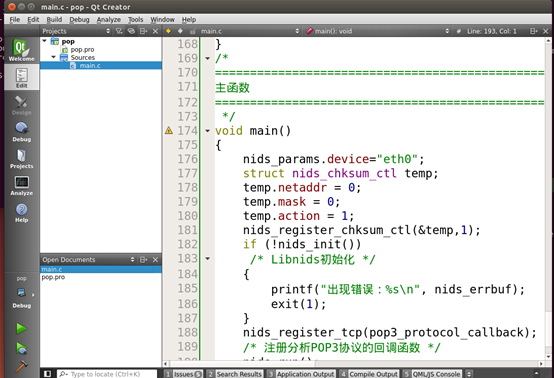
Task: Toggle Compile Output pane
Action: [x=369, y=374]
